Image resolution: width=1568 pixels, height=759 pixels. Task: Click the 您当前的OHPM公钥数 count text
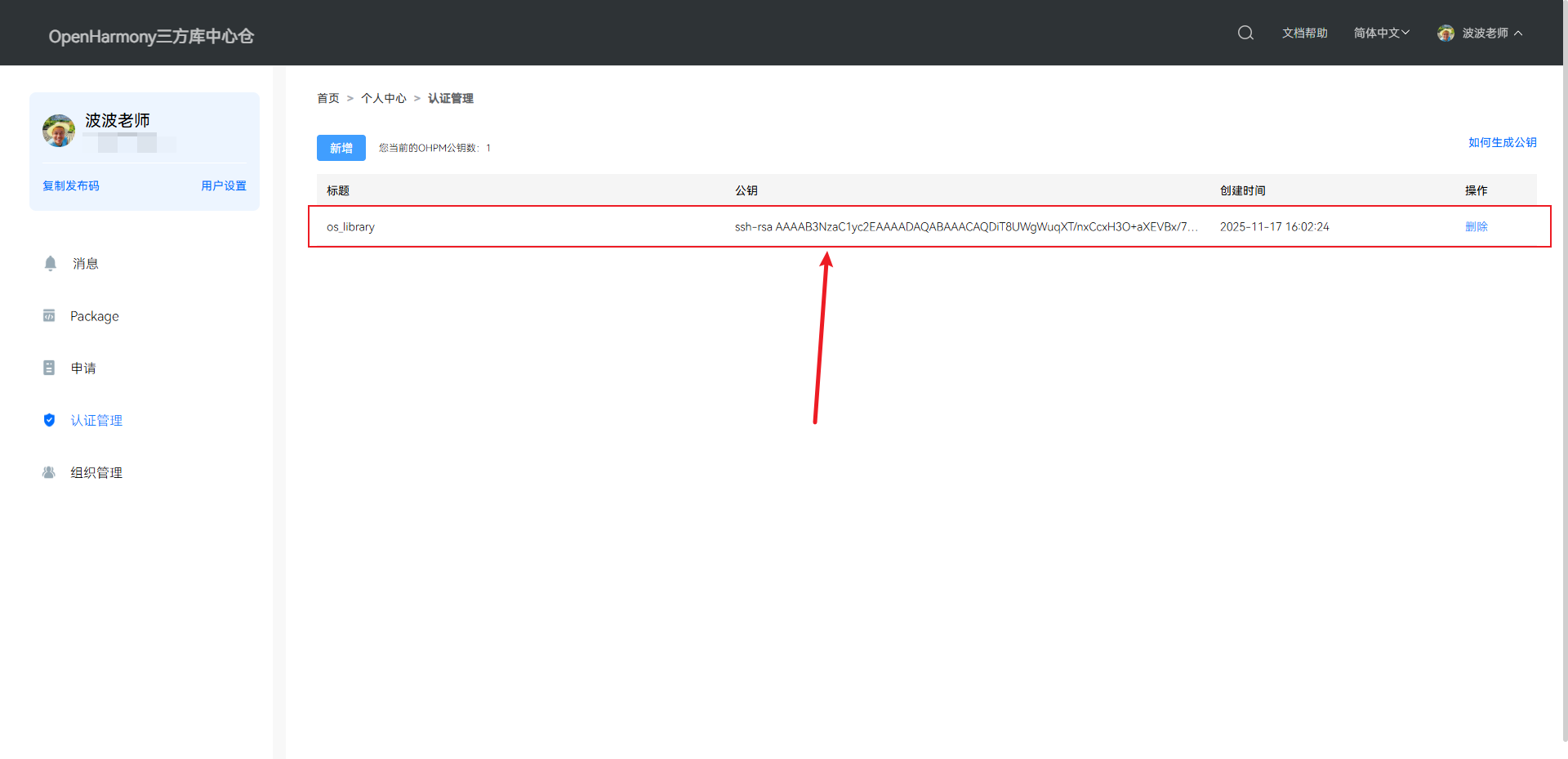(x=434, y=148)
